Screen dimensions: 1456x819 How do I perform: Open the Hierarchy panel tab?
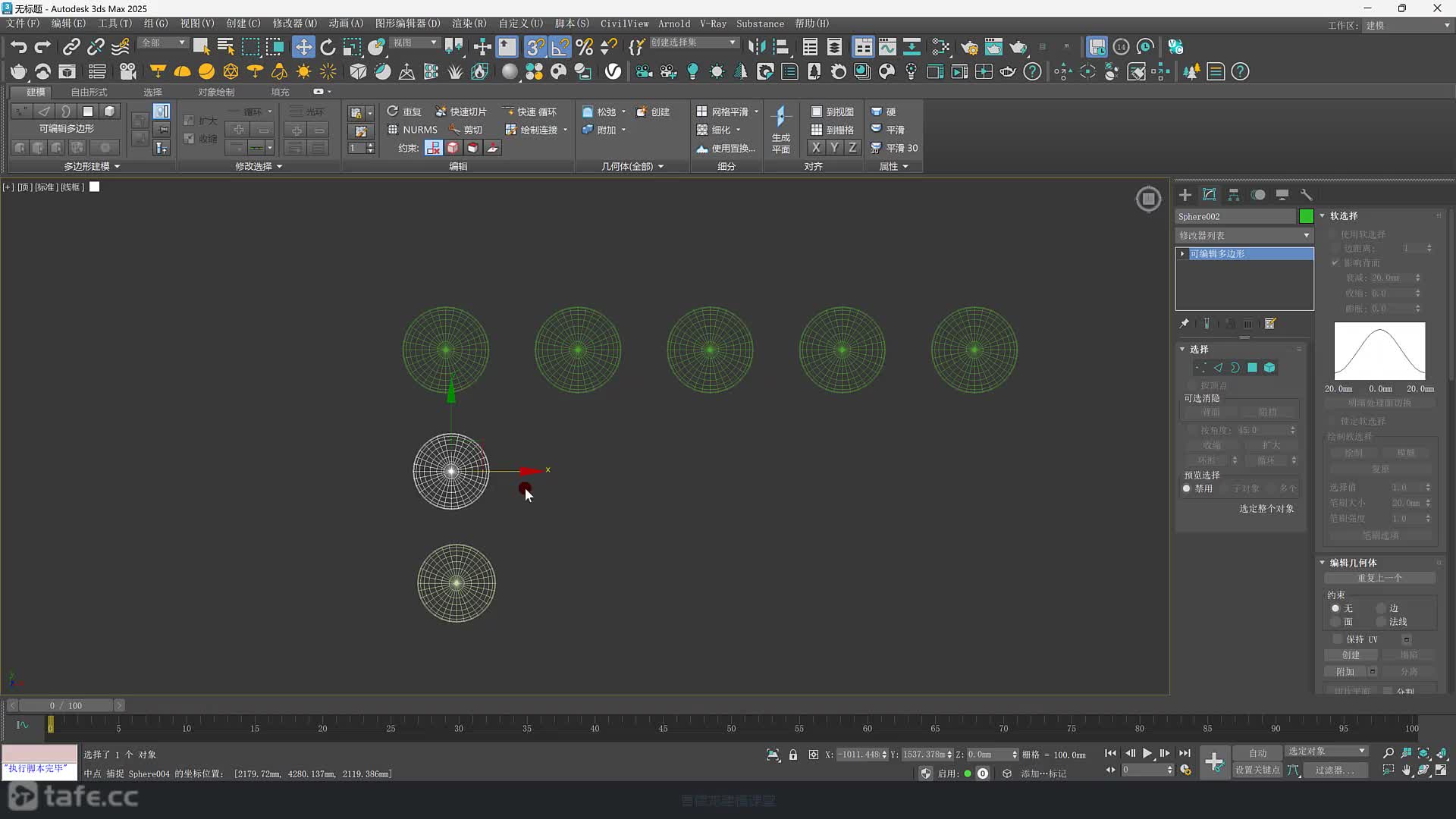[1234, 195]
